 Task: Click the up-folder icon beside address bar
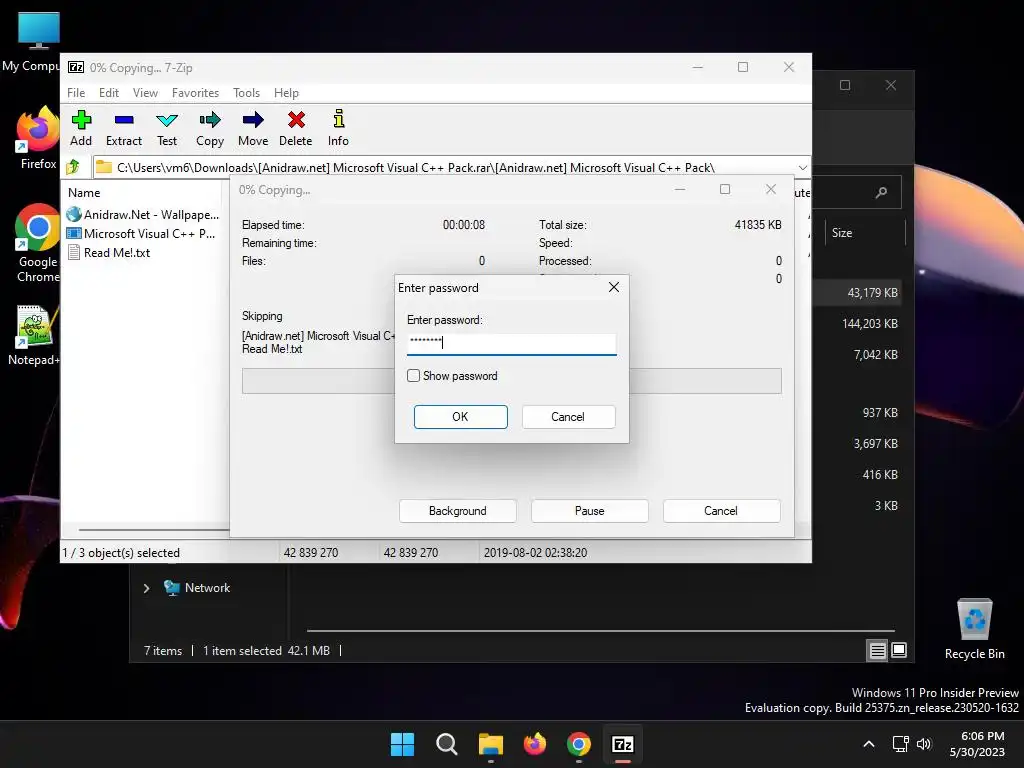click(73, 167)
